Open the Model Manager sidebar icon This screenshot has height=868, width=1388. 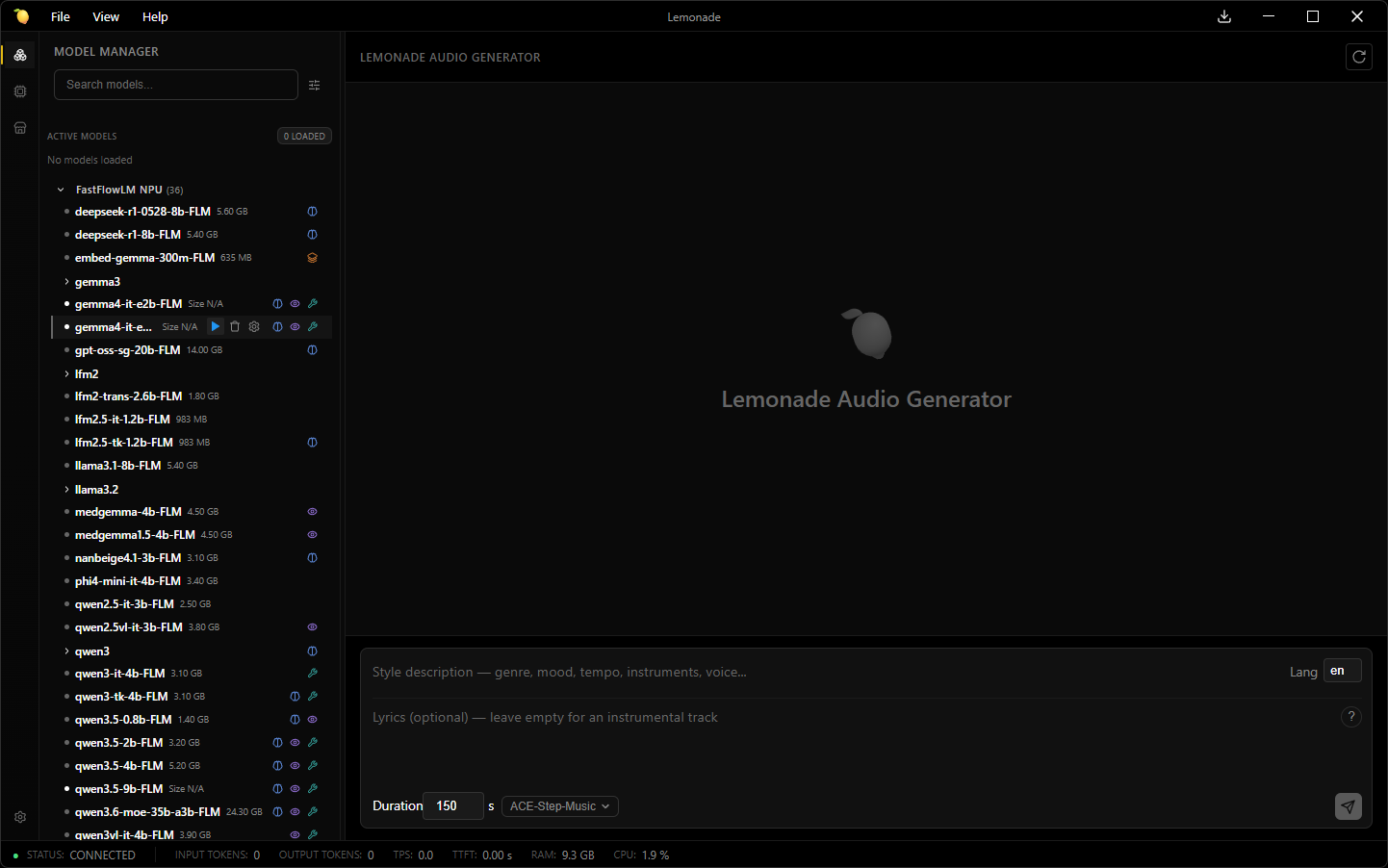tap(20, 55)
